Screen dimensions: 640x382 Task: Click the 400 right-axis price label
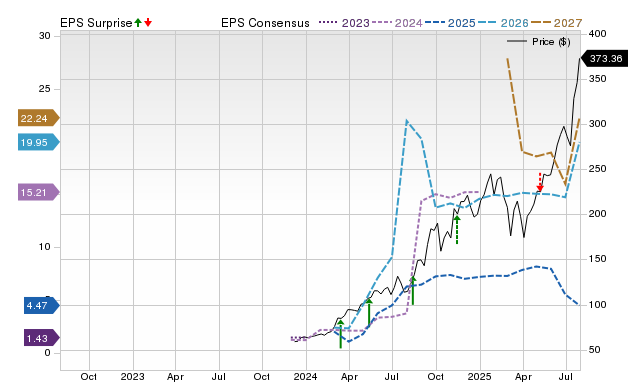tap(598, 34)
